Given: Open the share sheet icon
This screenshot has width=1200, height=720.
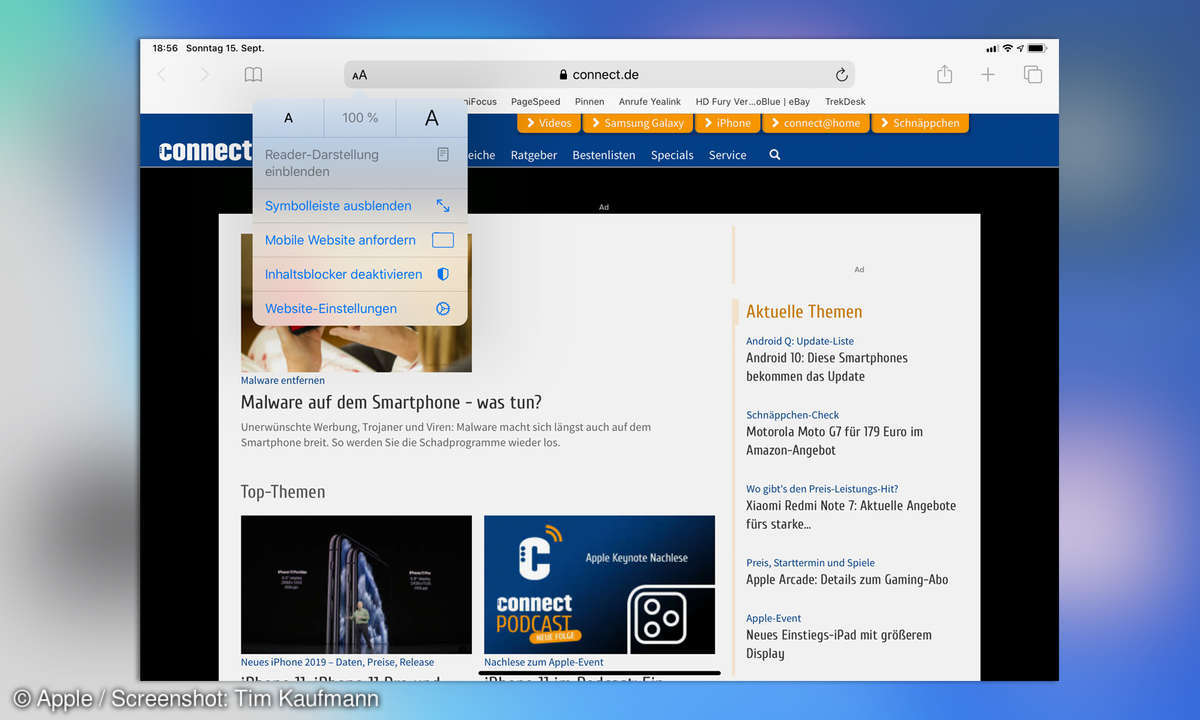Looking at the screenshot, I should (944, 74).
